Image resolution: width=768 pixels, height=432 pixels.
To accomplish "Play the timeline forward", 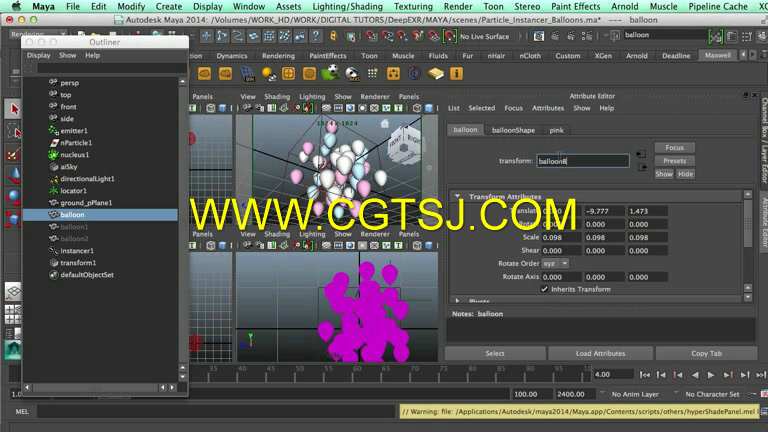I will point(711,375).
